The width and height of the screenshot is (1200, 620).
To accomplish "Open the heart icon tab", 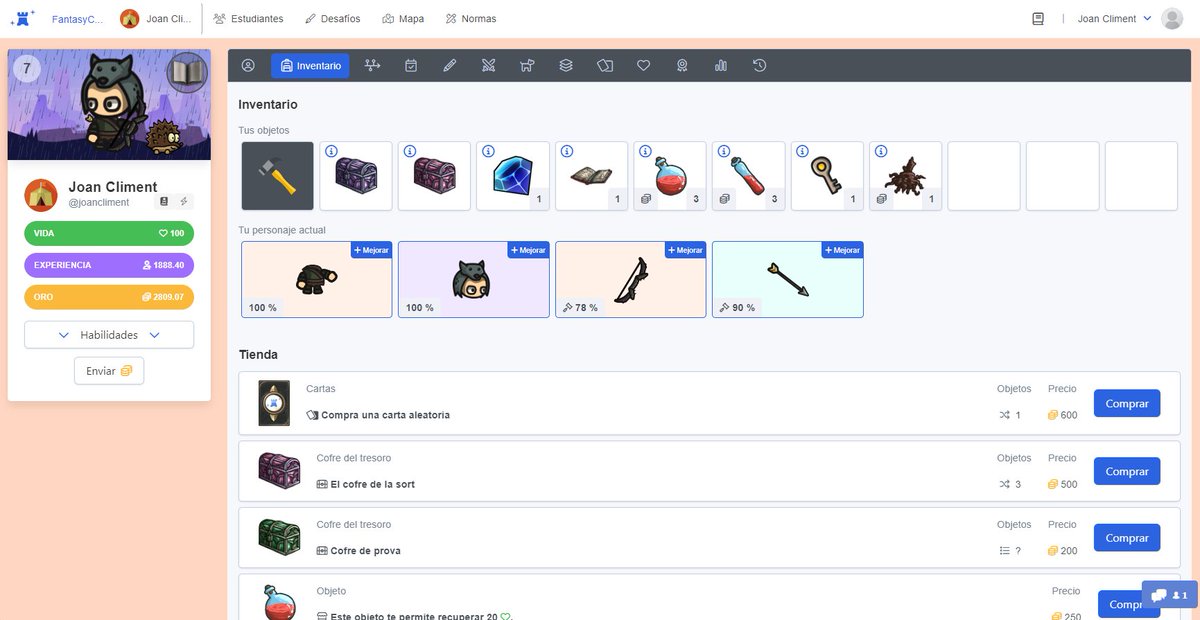I will pyautogui.click(x=644, y=66).
